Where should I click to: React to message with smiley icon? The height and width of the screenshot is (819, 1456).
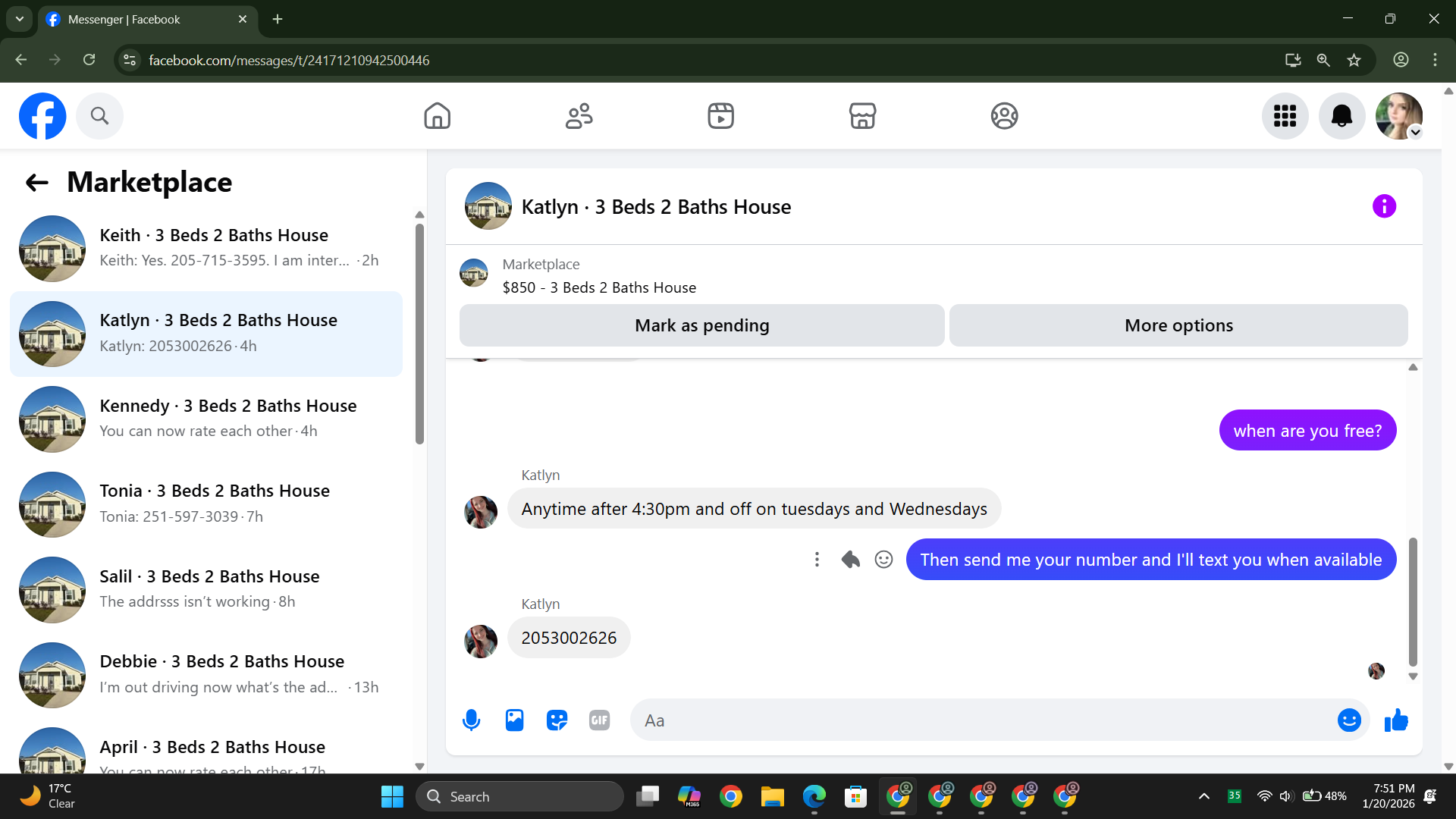click(883, 560)
